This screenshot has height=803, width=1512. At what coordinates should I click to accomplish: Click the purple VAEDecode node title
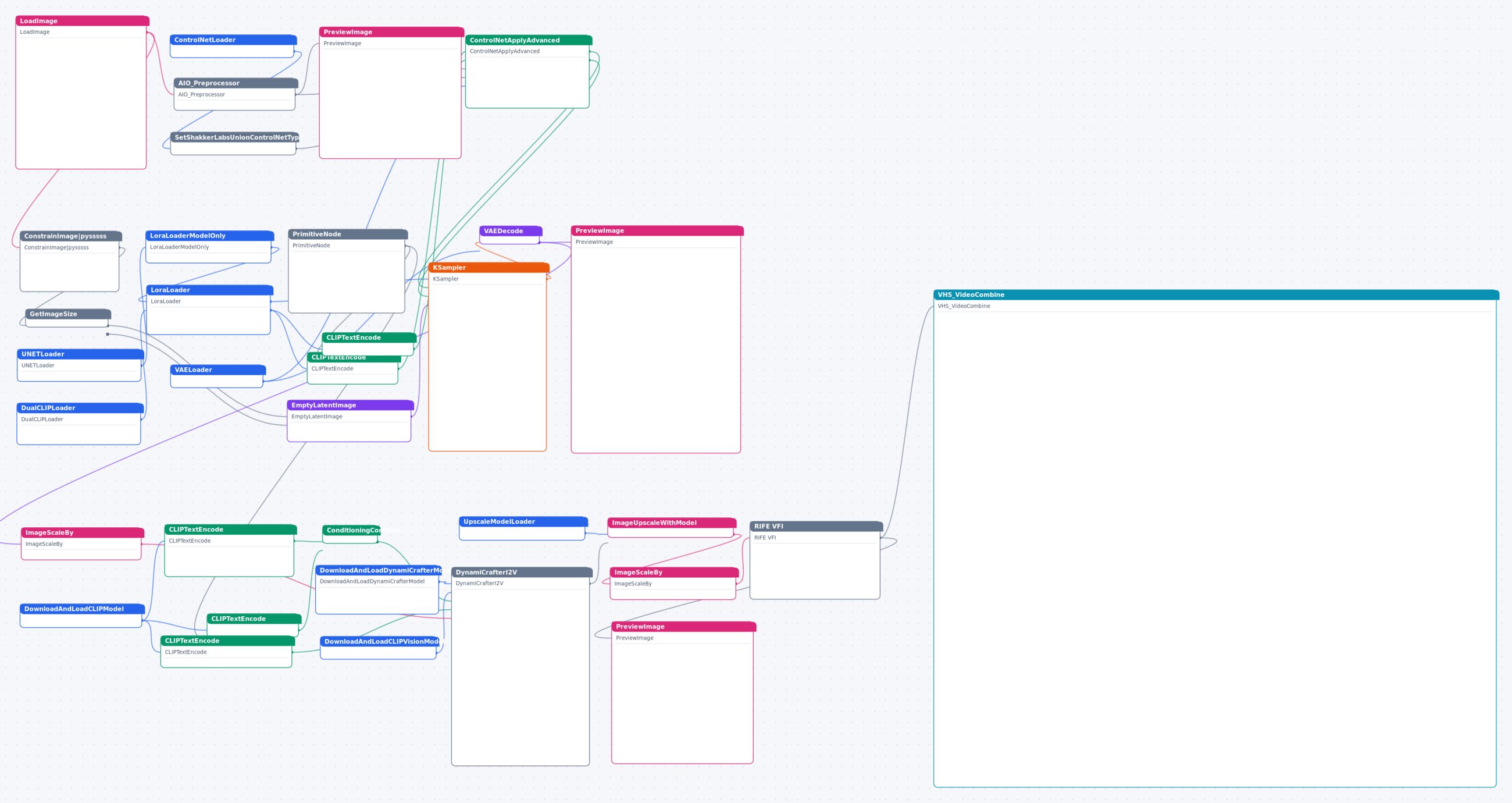tap(511, 232)
